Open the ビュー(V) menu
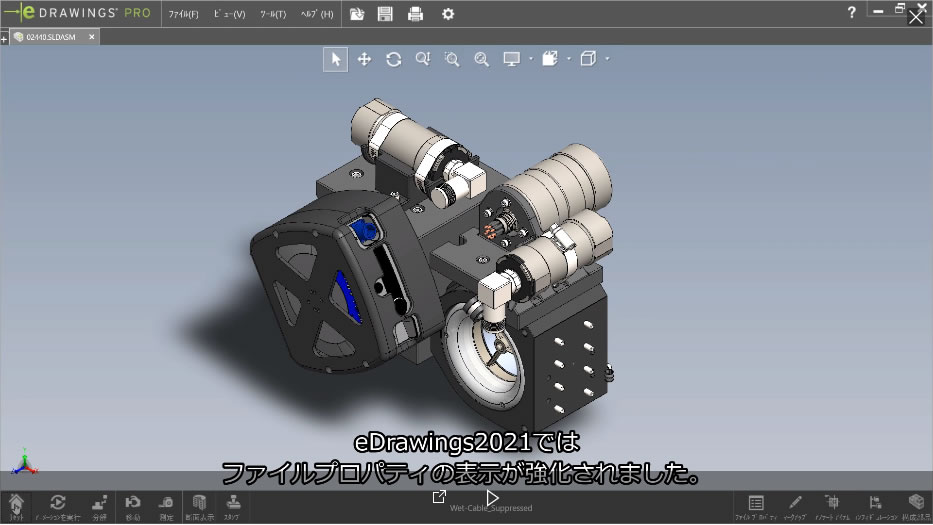The height and width of the screenshot is (525, 933). tap(230, 14)
